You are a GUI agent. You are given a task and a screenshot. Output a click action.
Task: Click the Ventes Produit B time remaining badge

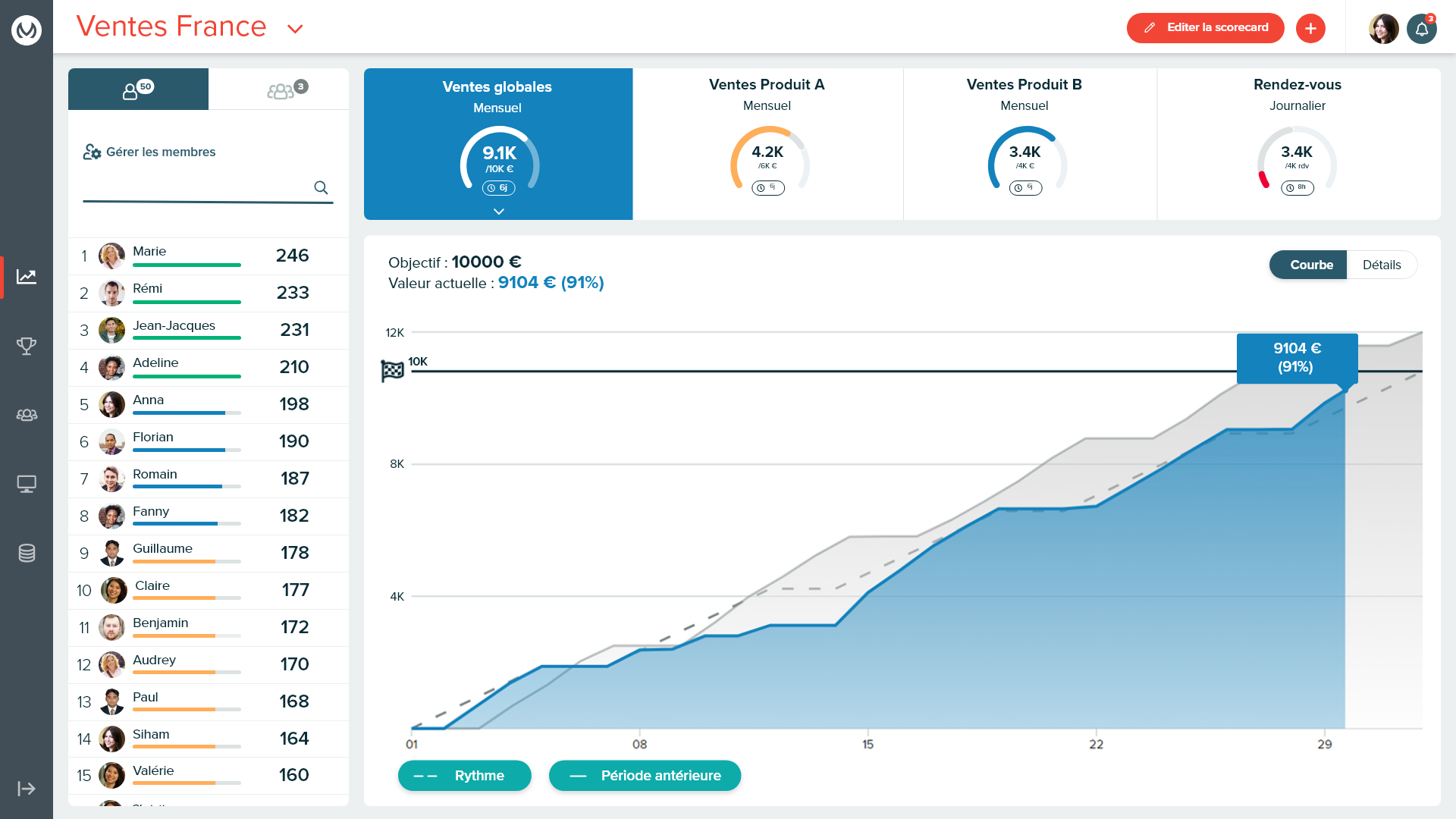click(x=1025, y=187)
